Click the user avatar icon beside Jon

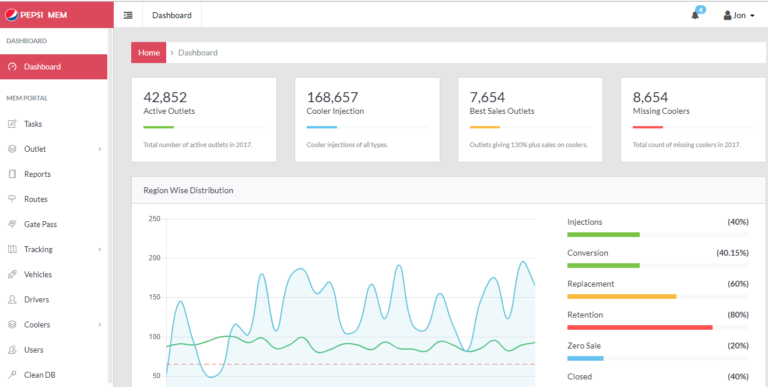(727, 16)
